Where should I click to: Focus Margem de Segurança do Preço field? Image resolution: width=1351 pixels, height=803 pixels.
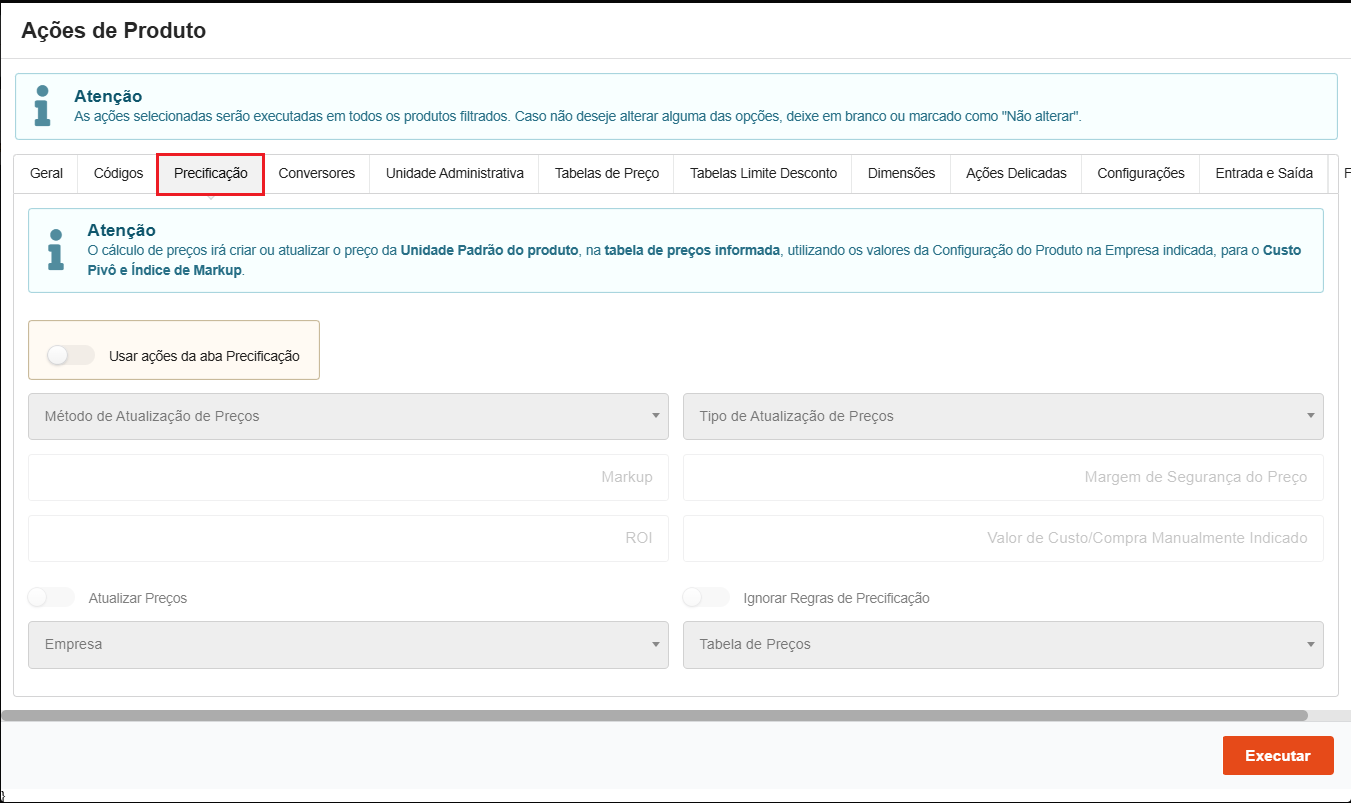point(1003,477)
